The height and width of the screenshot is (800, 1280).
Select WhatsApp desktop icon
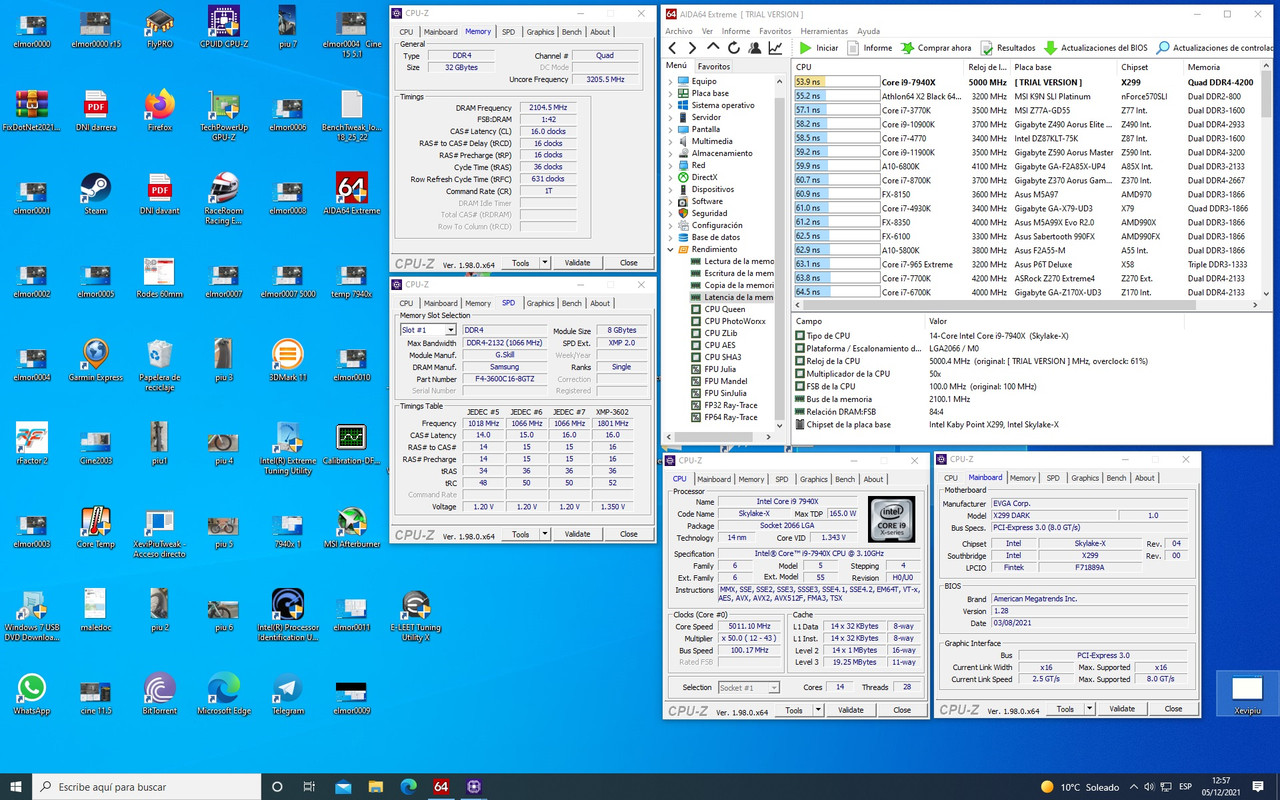point(31,693)
